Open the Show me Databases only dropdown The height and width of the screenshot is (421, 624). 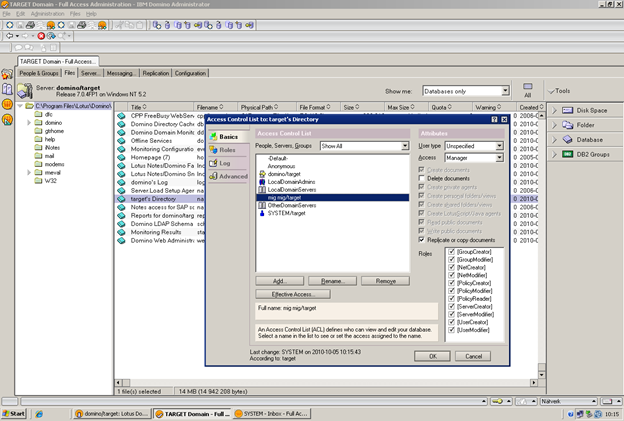click(x=505, y=91)
